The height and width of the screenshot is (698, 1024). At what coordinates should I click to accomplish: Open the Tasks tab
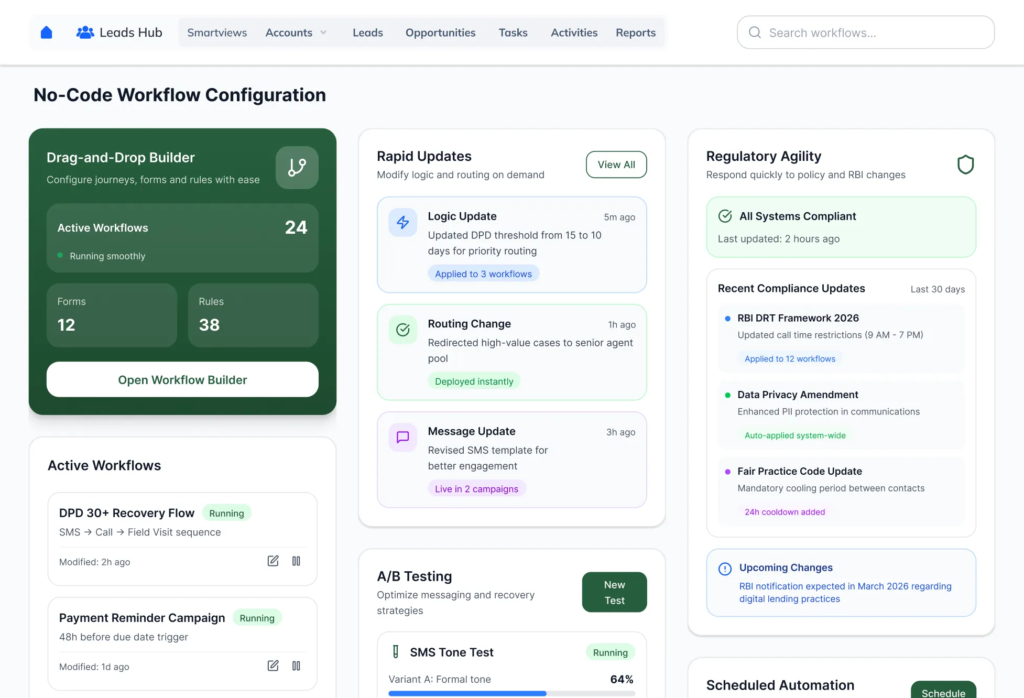[x=513, y=33]
